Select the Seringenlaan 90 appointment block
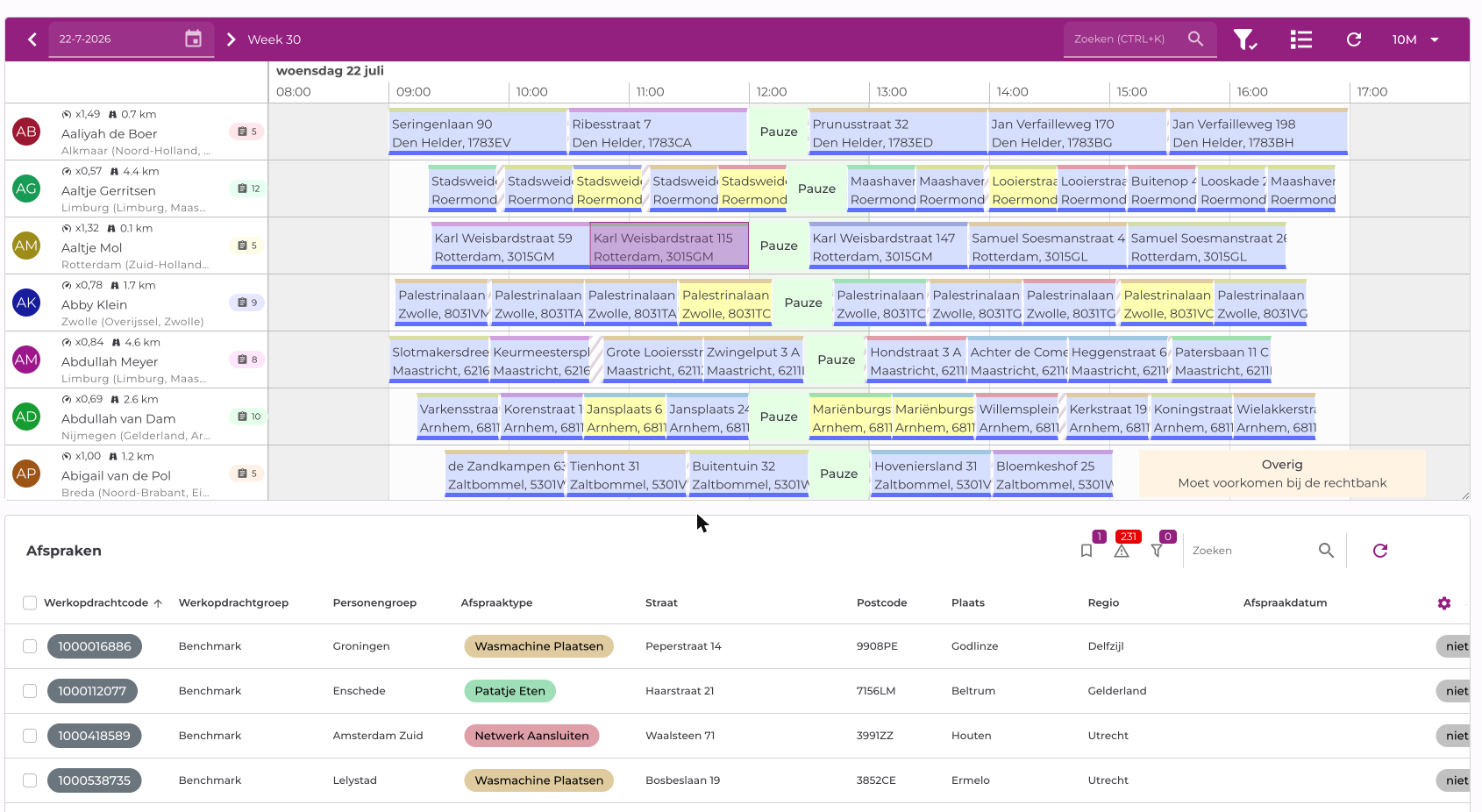The height and width of the screenshot is (812, 1482). [x=478, y=132]
